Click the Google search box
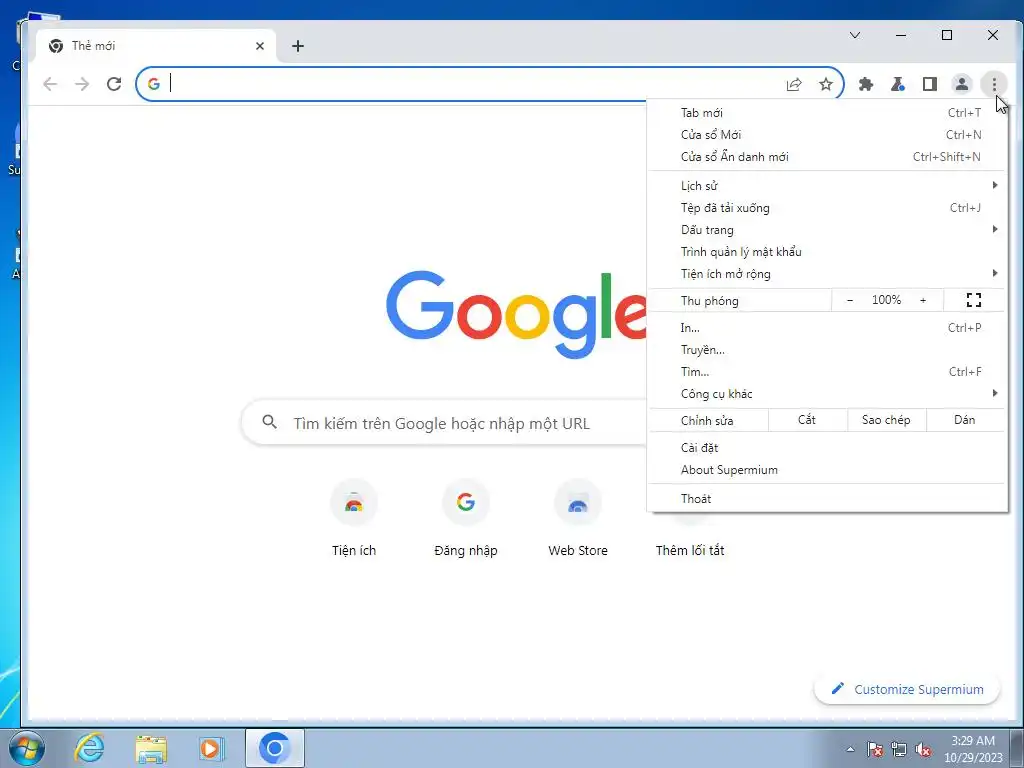 [445, 423]
